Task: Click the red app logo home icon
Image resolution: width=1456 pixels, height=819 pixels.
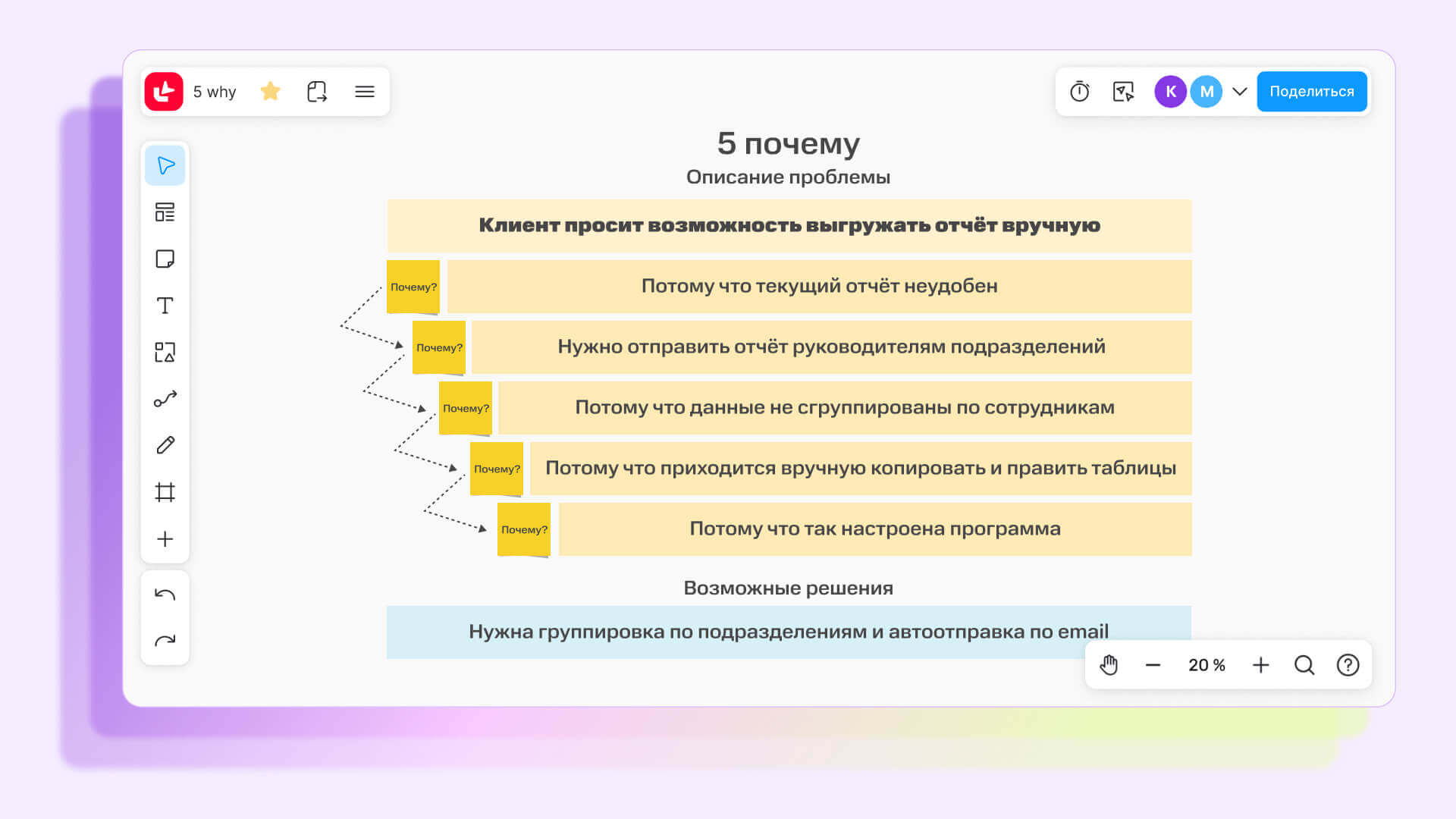Action: (x=164, y=92)
